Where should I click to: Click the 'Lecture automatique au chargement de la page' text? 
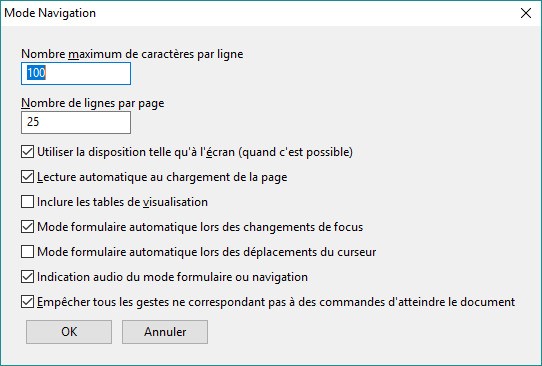(162, 177)
